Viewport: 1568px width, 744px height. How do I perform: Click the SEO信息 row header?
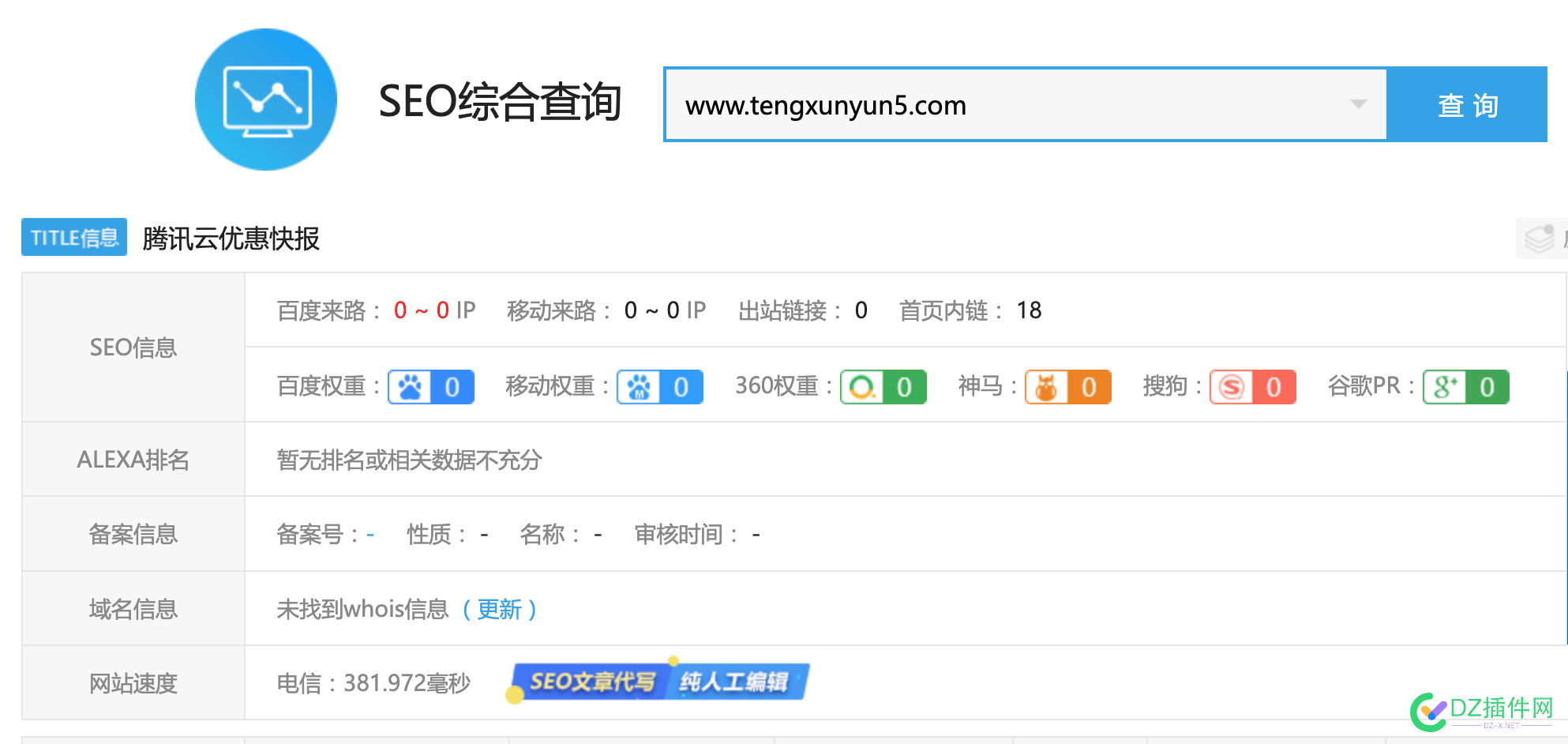click(x=133, y=348)
